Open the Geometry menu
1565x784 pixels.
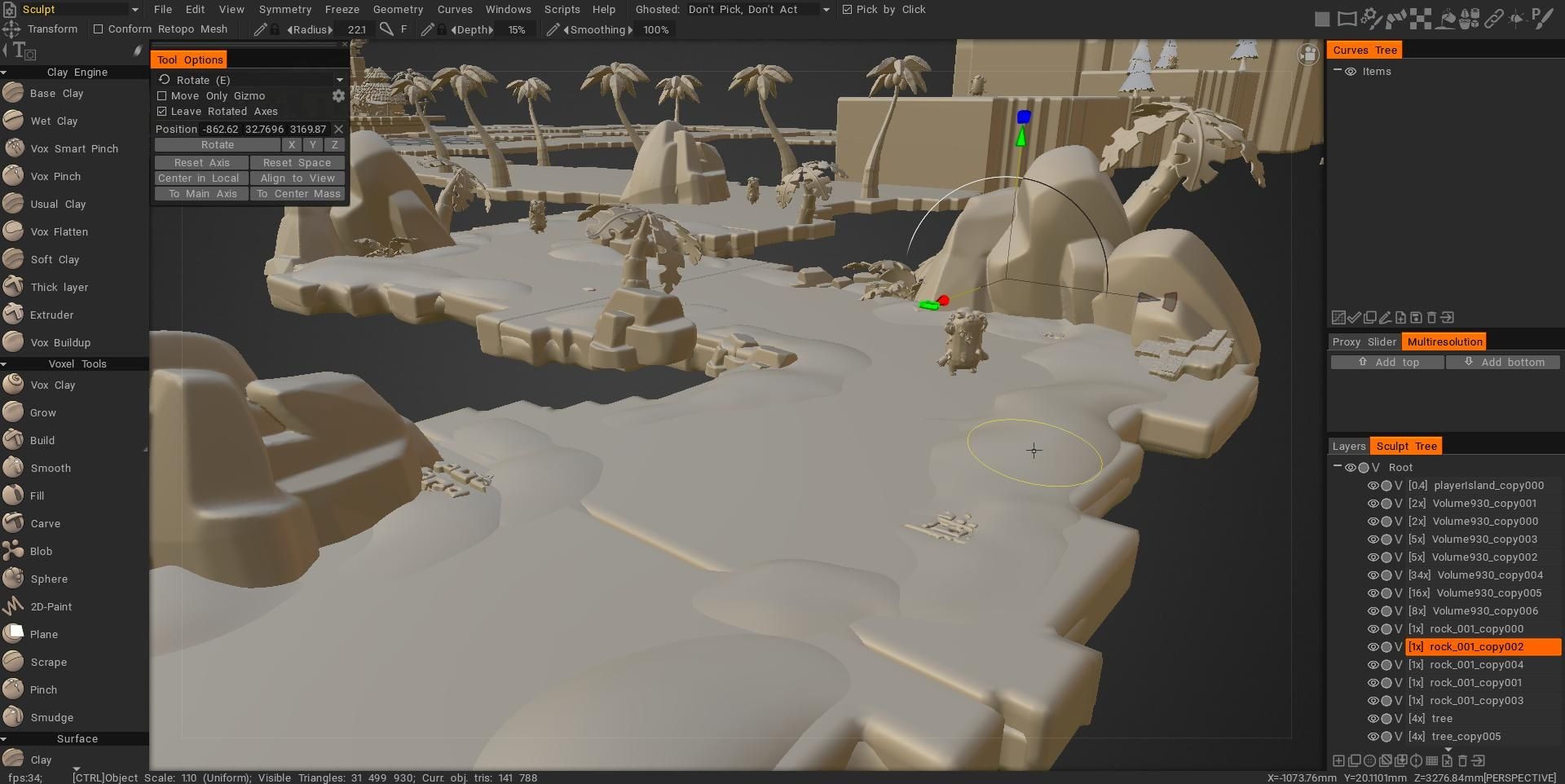399,9
